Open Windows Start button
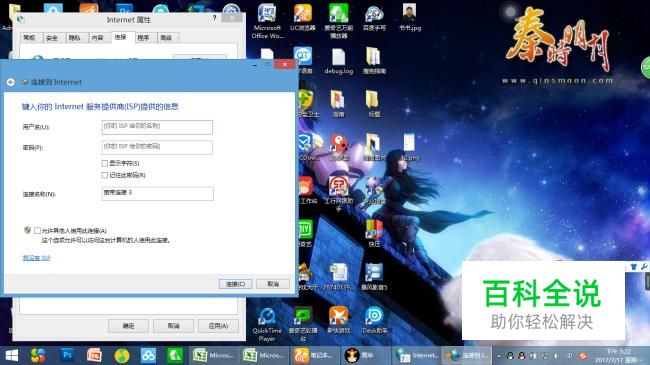This screenshot has height=365, width=650. click(12, 355)
